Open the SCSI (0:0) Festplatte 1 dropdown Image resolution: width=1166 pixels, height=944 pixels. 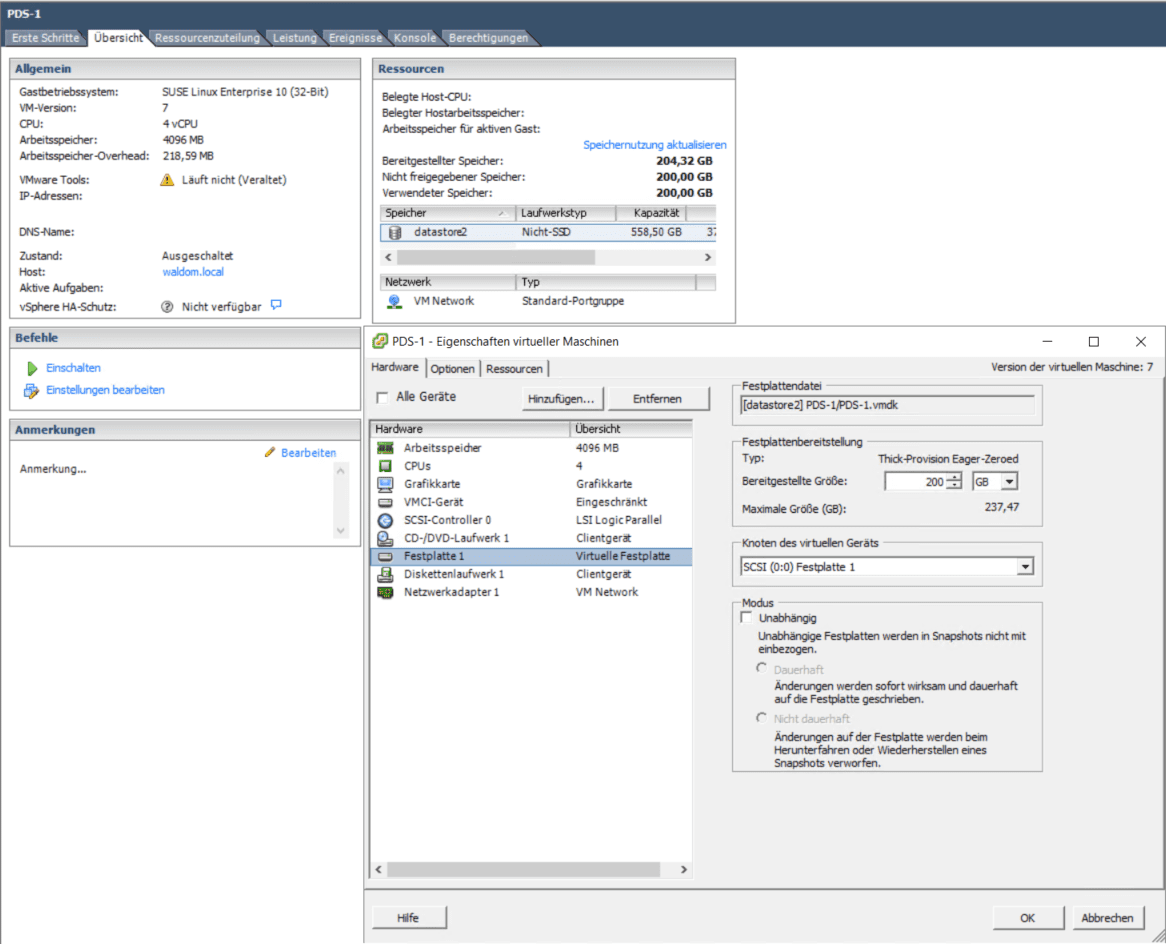tap(1025, 567)
